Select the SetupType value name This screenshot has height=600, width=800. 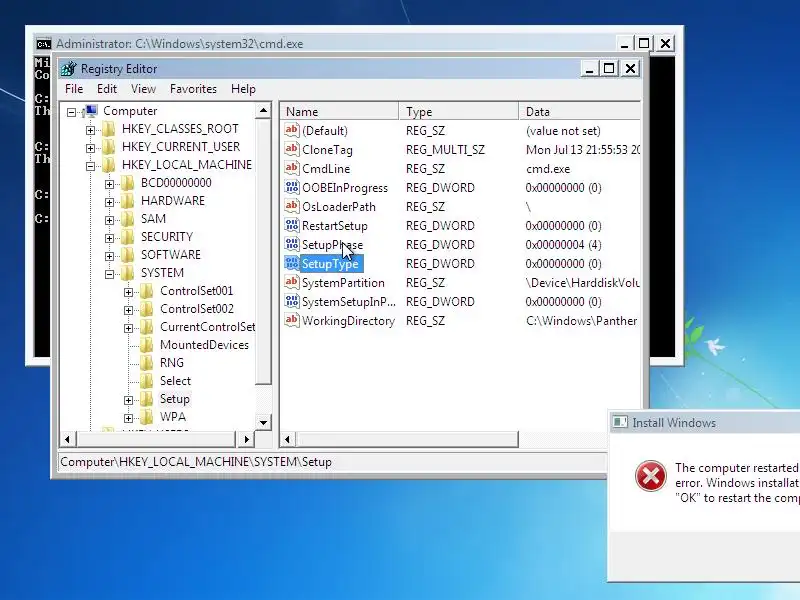[x=331, y=264]
